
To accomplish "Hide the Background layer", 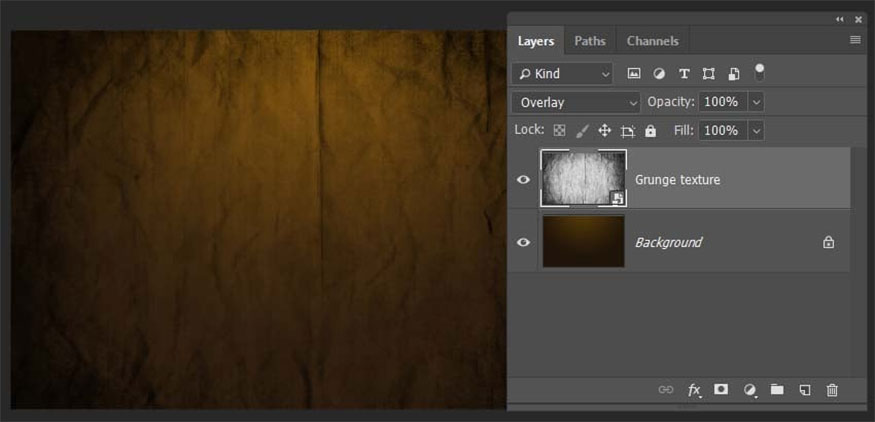I will click(x=523, y=242).
